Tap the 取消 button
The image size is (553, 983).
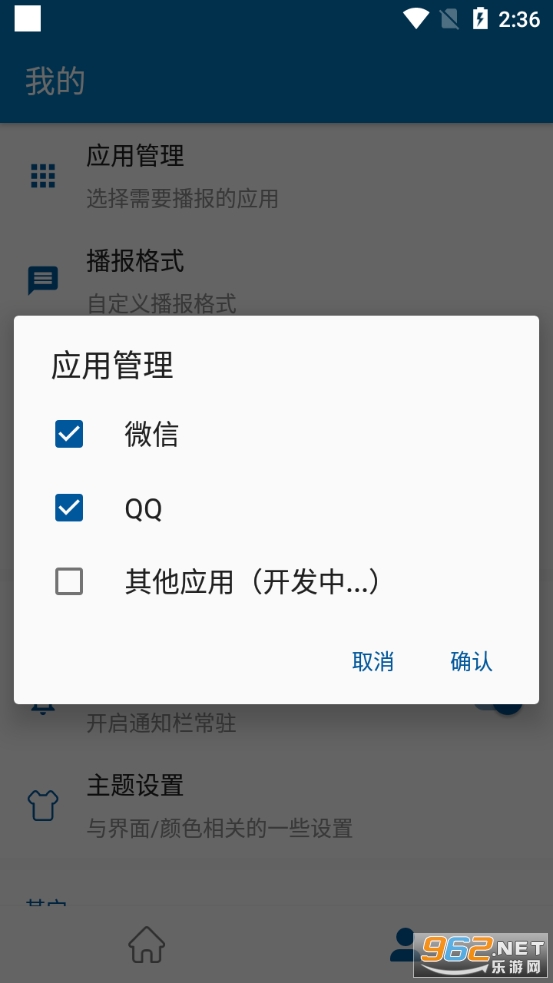[373, 661]
